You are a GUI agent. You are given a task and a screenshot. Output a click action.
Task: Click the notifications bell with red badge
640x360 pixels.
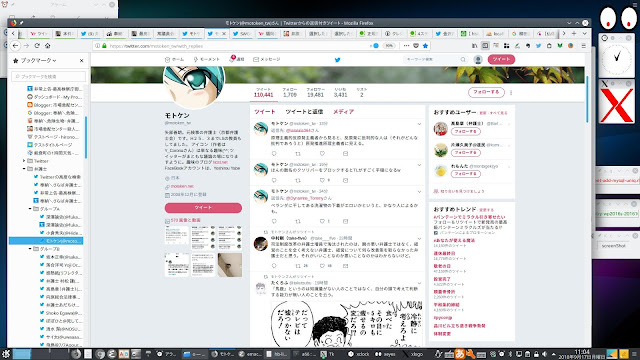tap(232, 59)
